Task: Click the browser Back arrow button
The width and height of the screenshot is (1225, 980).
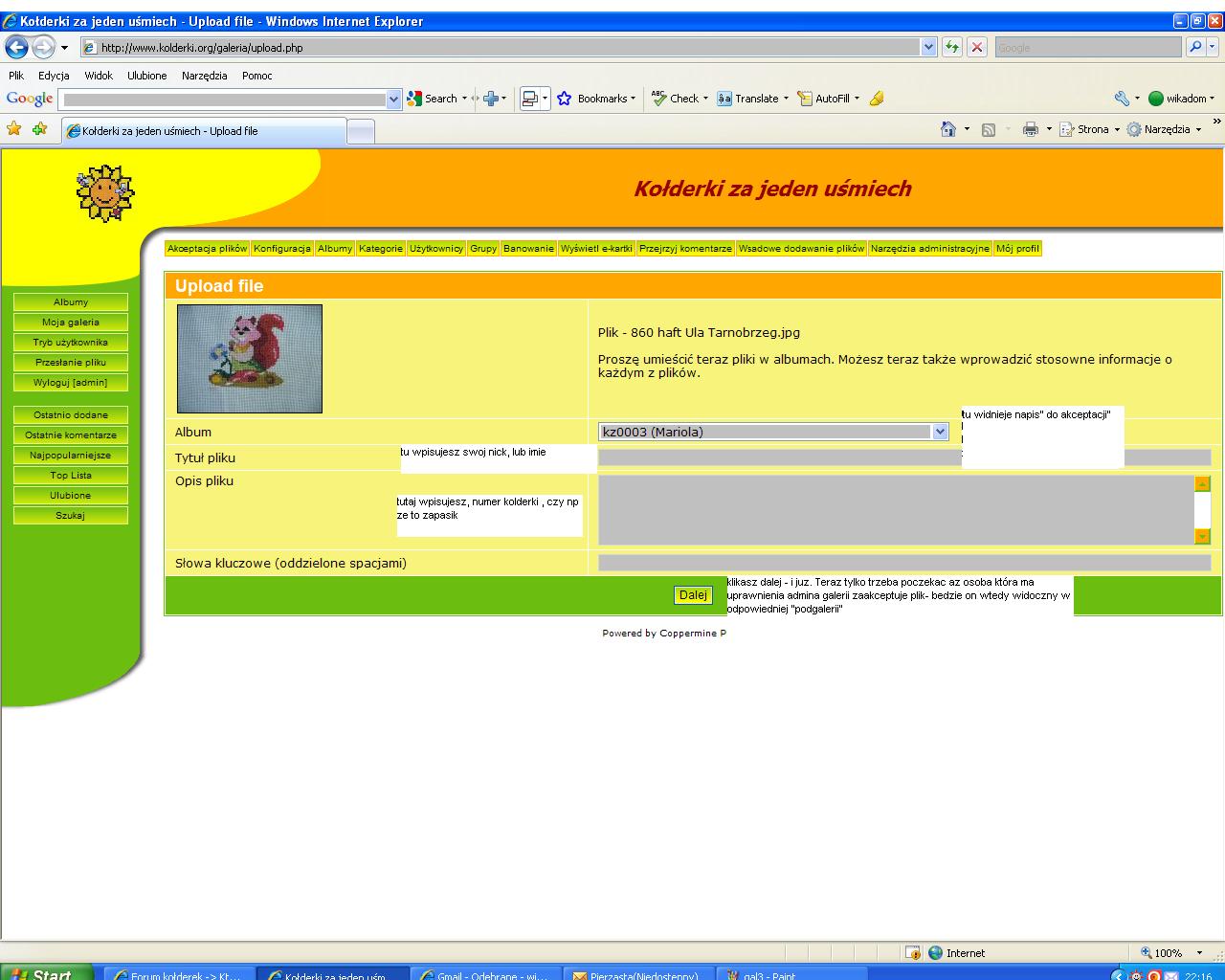Action: click(x=17, y=47)
